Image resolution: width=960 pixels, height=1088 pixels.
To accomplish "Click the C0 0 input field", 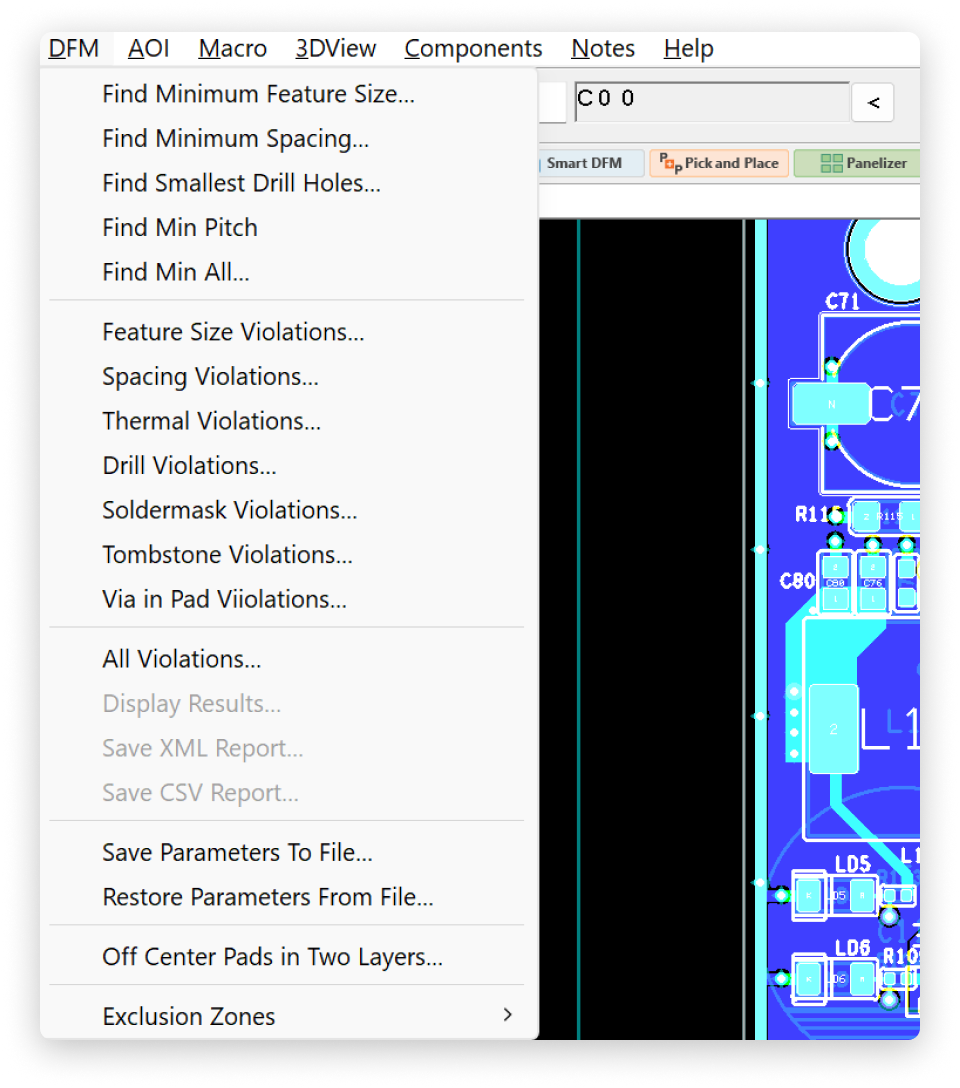I will pos(710,99).
